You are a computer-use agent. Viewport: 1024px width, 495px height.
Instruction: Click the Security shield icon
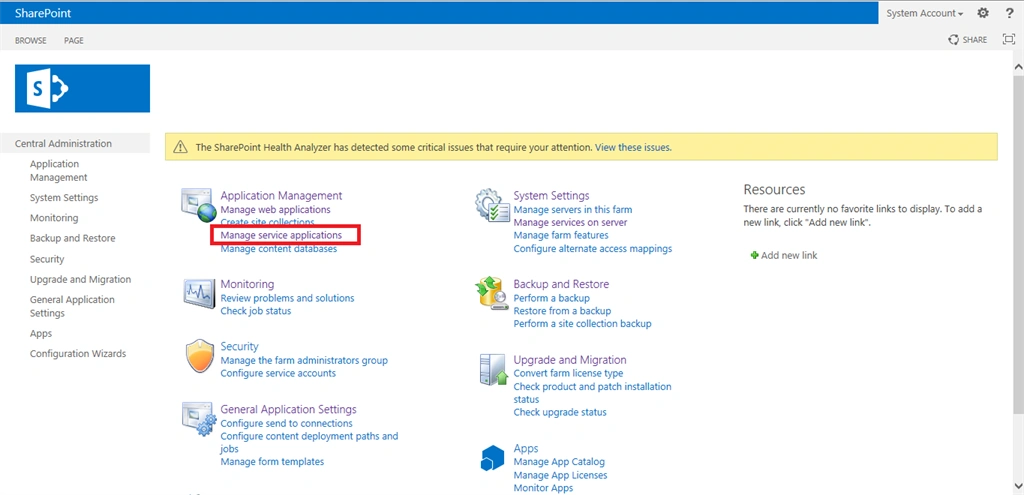tap(200, 356)
